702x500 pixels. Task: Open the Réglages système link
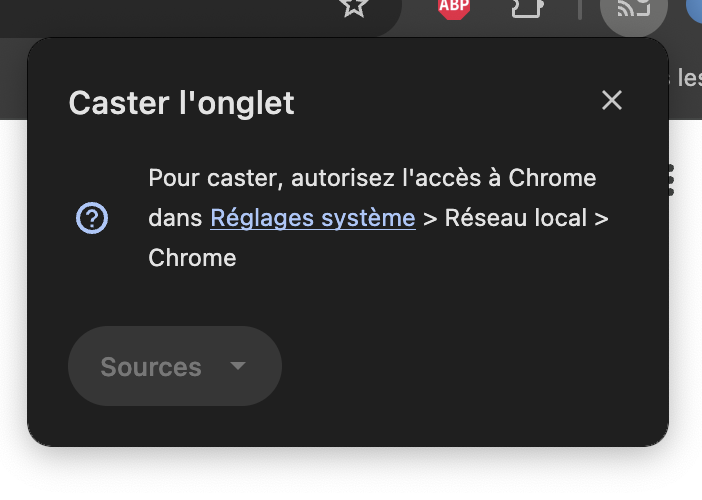312,218
